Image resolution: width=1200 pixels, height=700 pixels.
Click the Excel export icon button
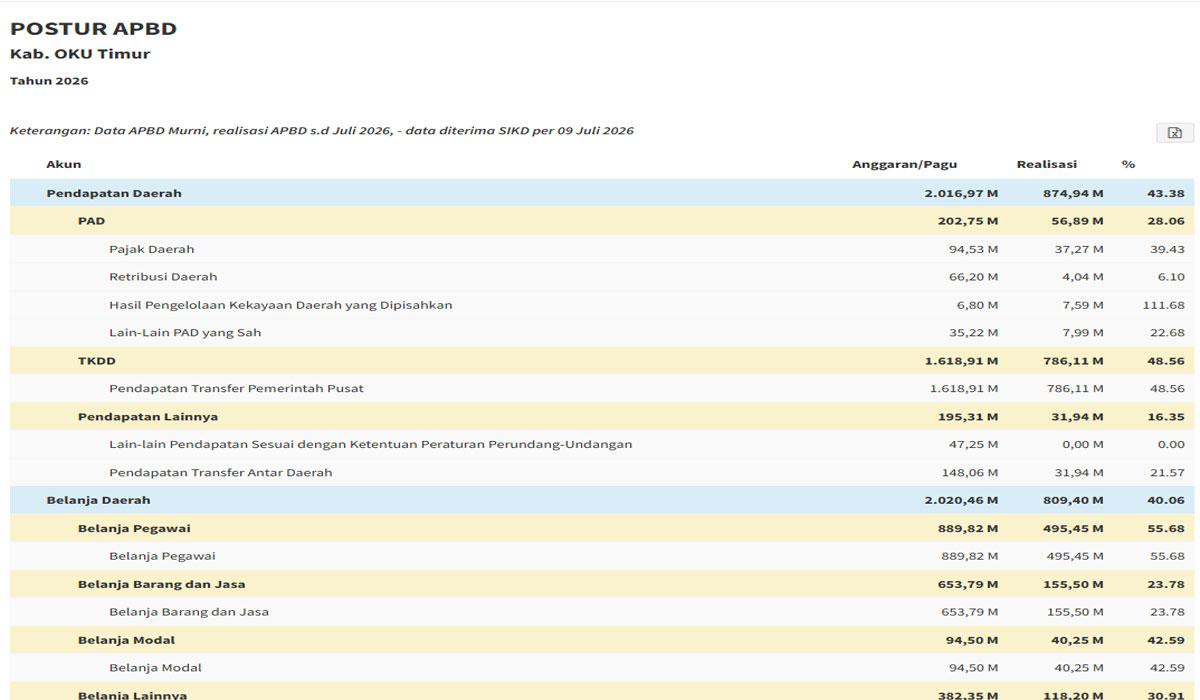coord(1175,133)
